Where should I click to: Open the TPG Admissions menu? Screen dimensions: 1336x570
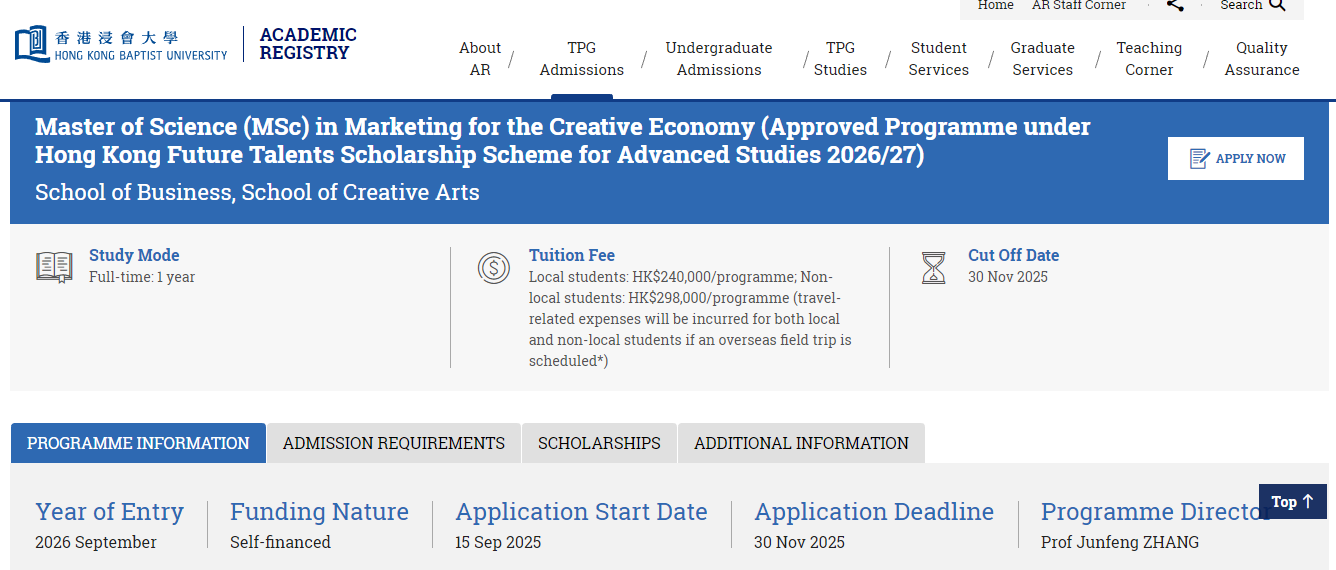(582, 59)
